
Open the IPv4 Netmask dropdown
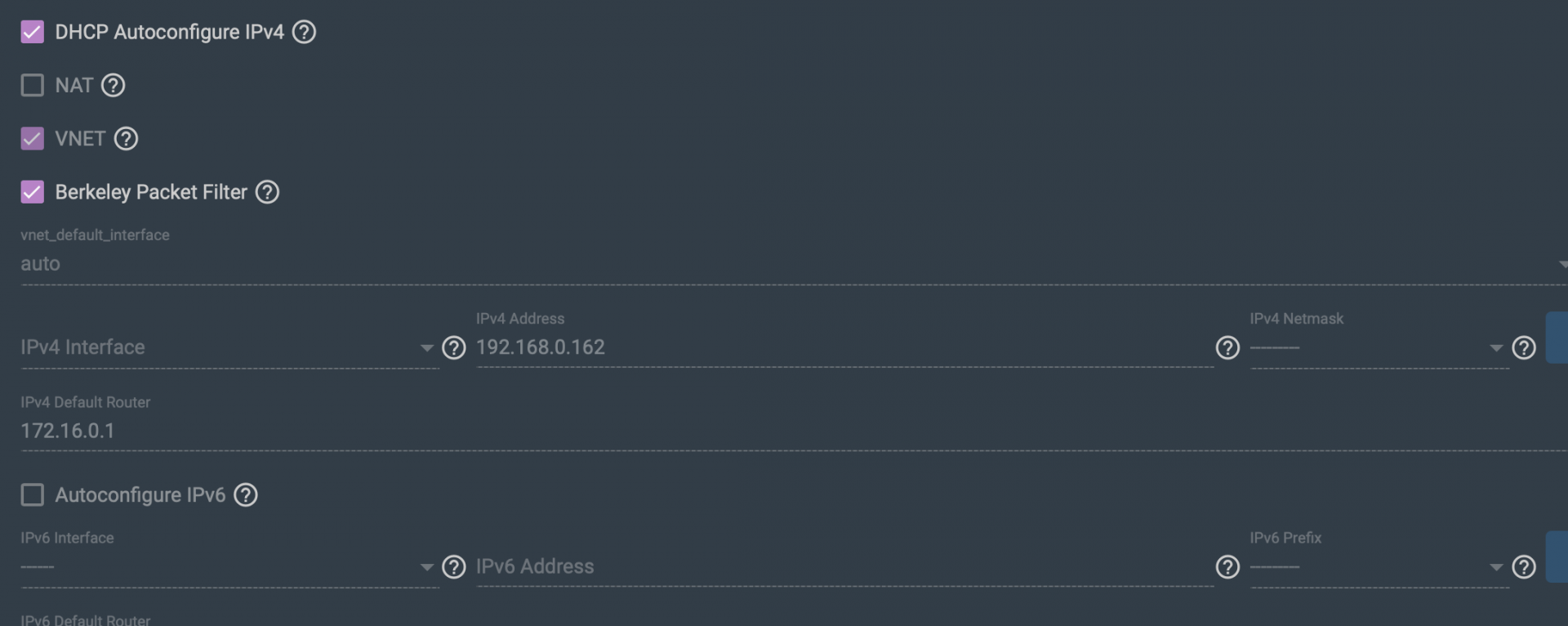1379,348
